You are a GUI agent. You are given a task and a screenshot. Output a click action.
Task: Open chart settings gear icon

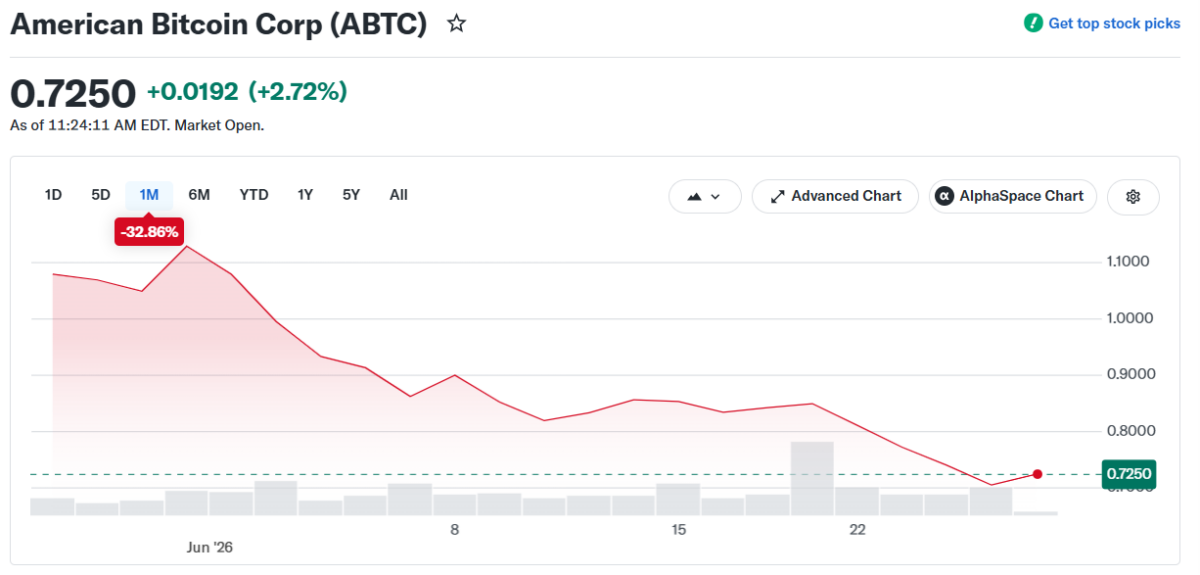(1133, 196)
